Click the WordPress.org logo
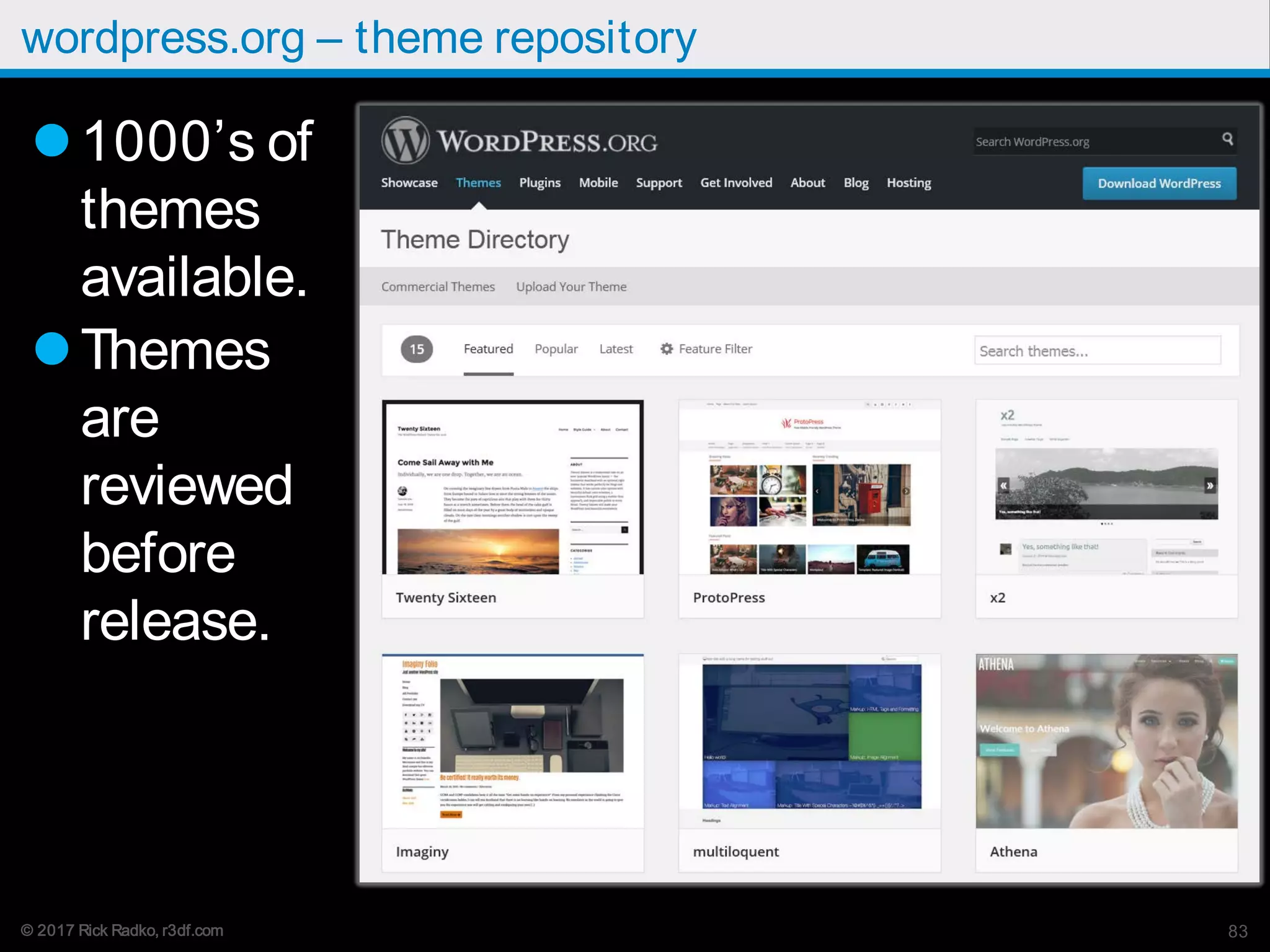The width and height of the screenshot is (1270, 952). coord(519,141)
